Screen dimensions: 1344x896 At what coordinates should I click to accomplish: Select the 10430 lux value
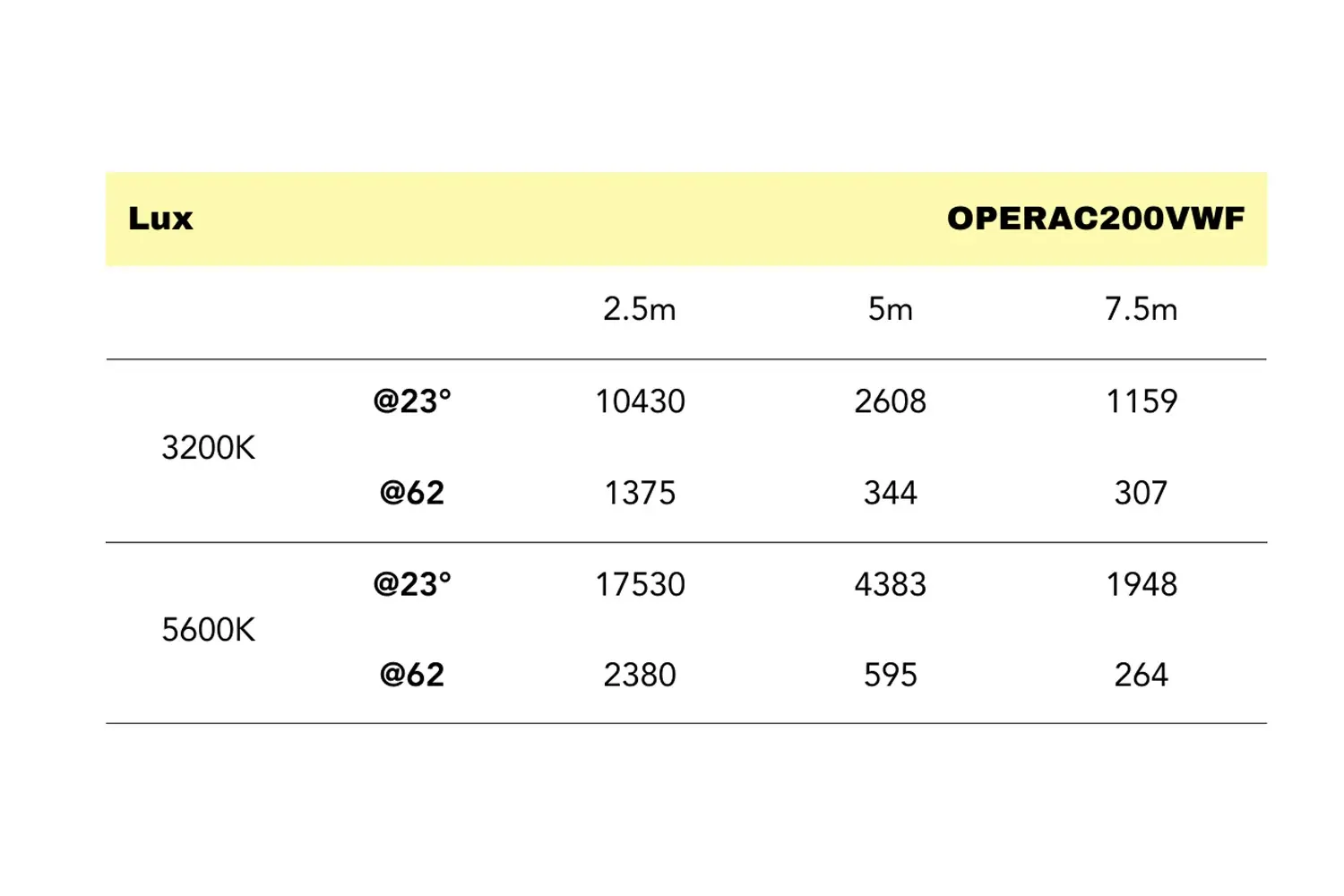coord(640,401)
